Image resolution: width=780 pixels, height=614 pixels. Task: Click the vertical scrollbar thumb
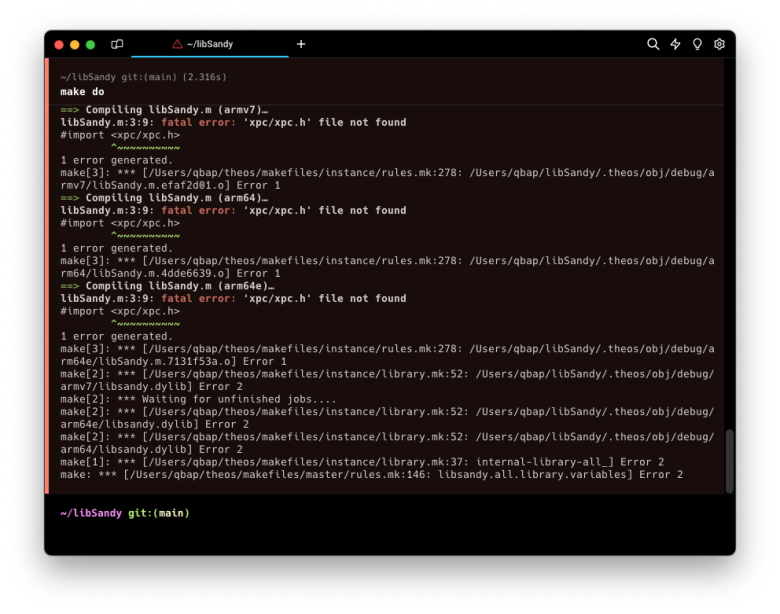coord(729,461)
